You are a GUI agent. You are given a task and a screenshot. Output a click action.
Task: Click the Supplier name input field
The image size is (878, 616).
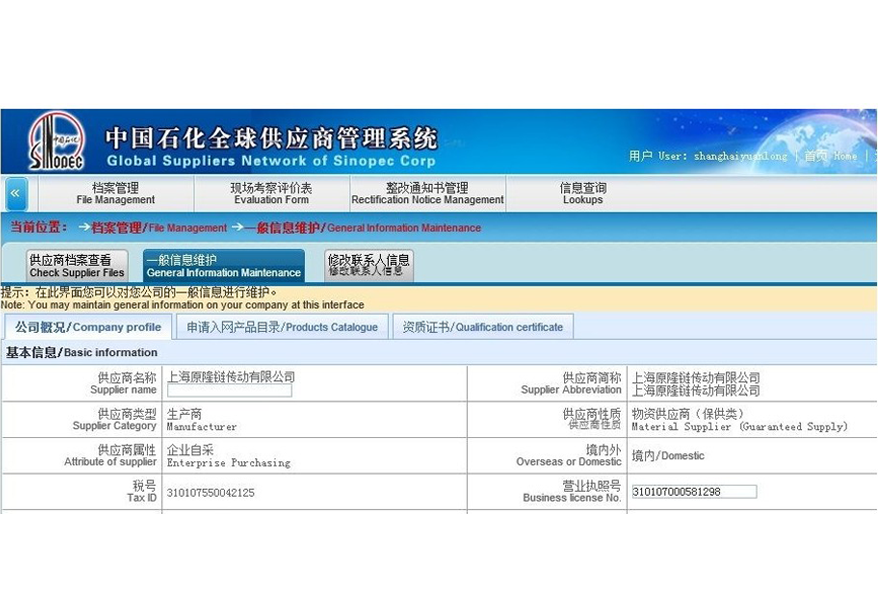click(x=230, y=390)
